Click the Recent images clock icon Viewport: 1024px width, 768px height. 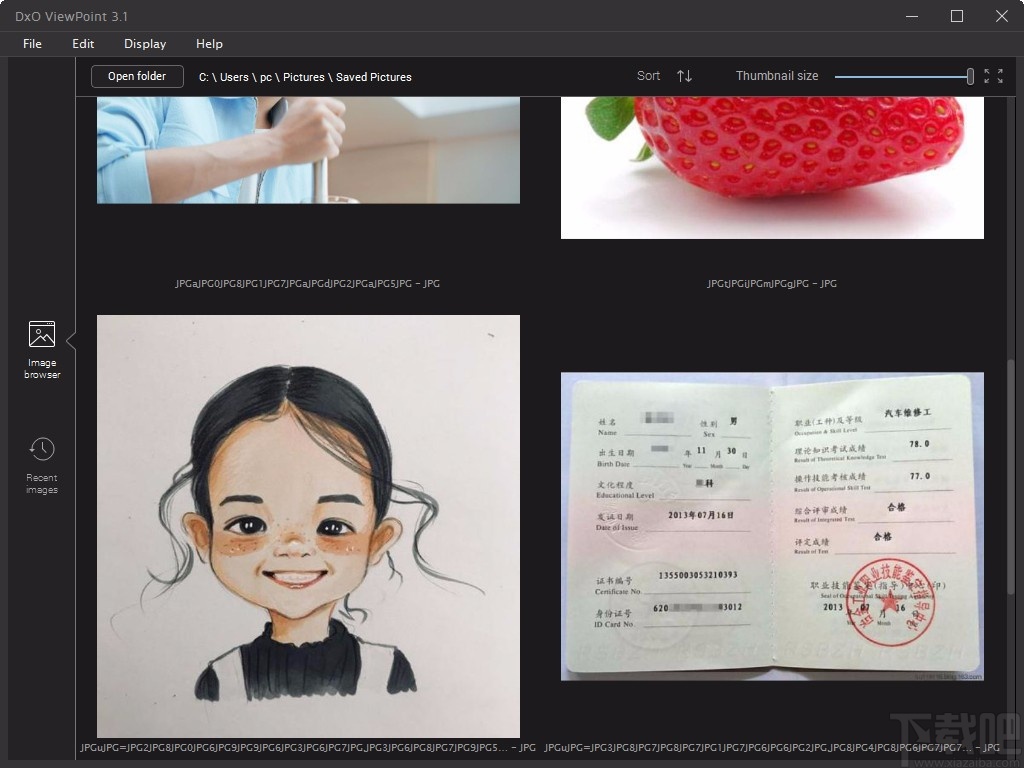pos(41,447)
